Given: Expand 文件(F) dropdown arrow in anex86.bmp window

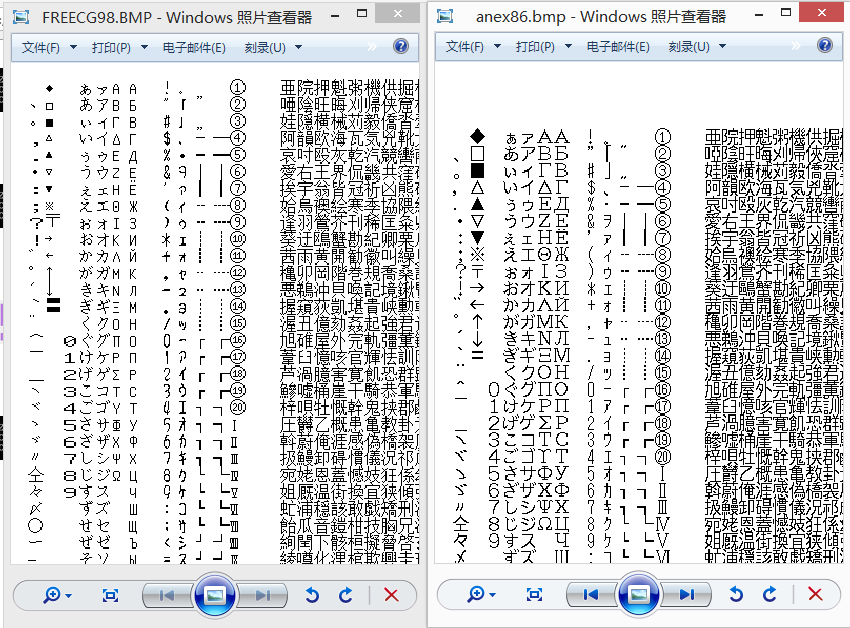Looking at the screenshot, I should click(x=497, y=47).
